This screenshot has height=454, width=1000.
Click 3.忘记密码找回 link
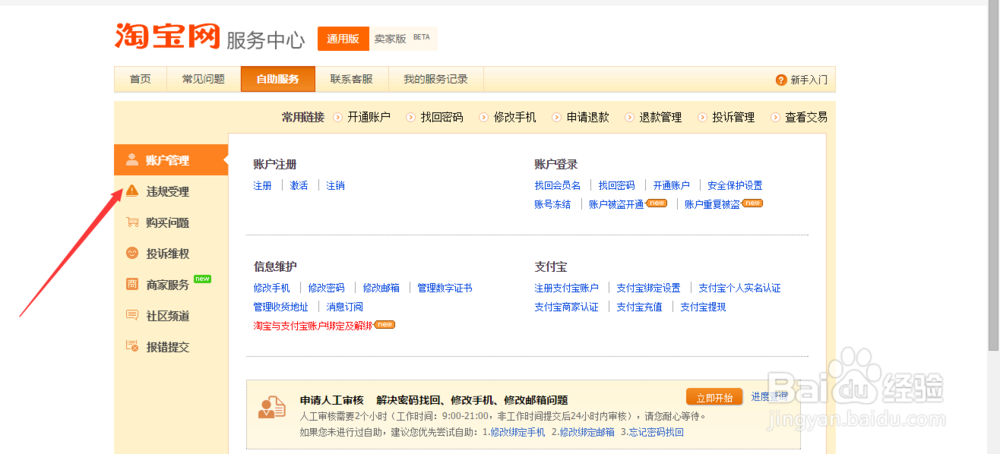click(652, 432)
